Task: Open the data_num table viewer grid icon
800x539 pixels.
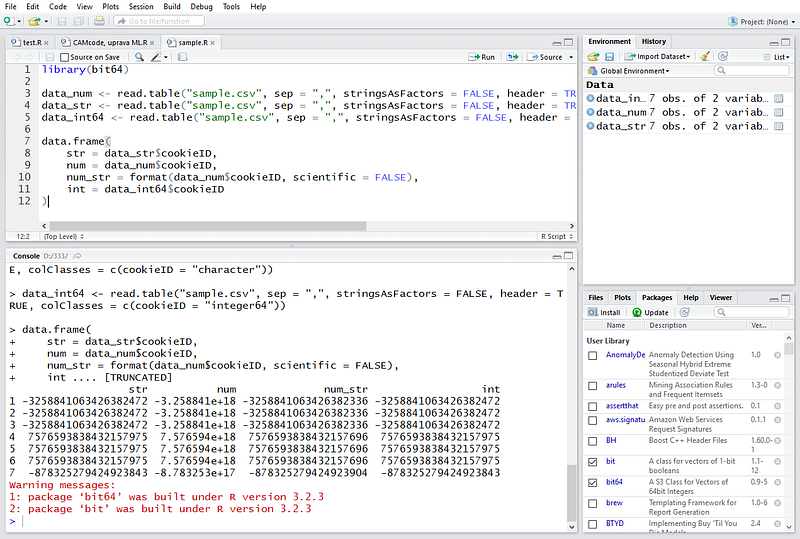Action: coord(779,112)
